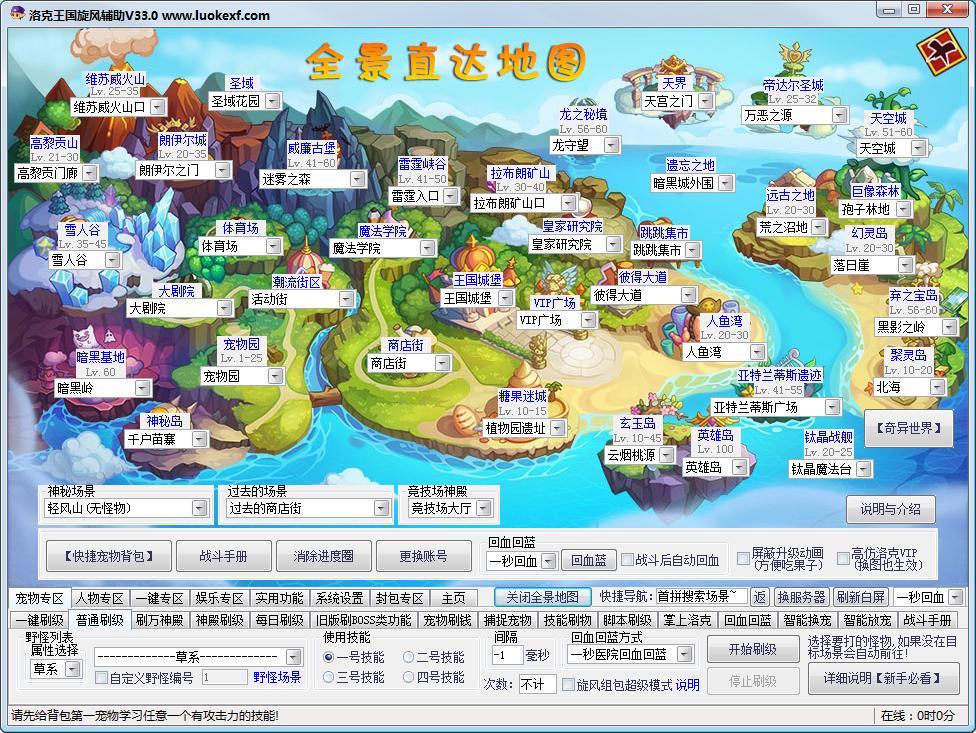Enable the 高仿洛克VIP checkbox
Screen dimensions: 976x733
pos(843,558)
